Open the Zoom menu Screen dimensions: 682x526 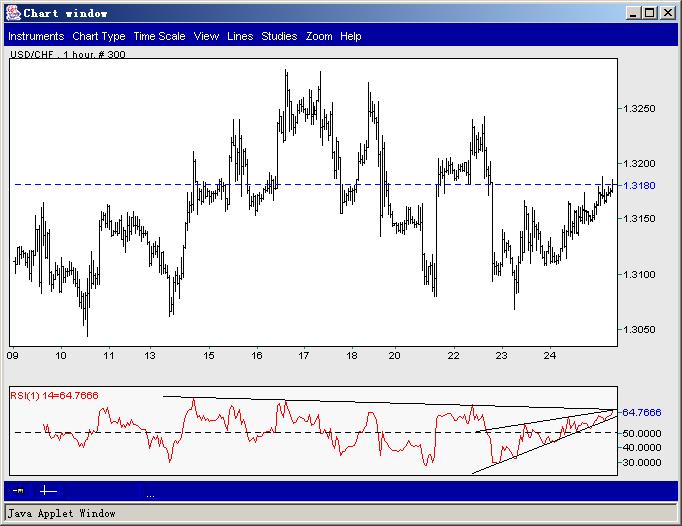(x=319, y=36)
